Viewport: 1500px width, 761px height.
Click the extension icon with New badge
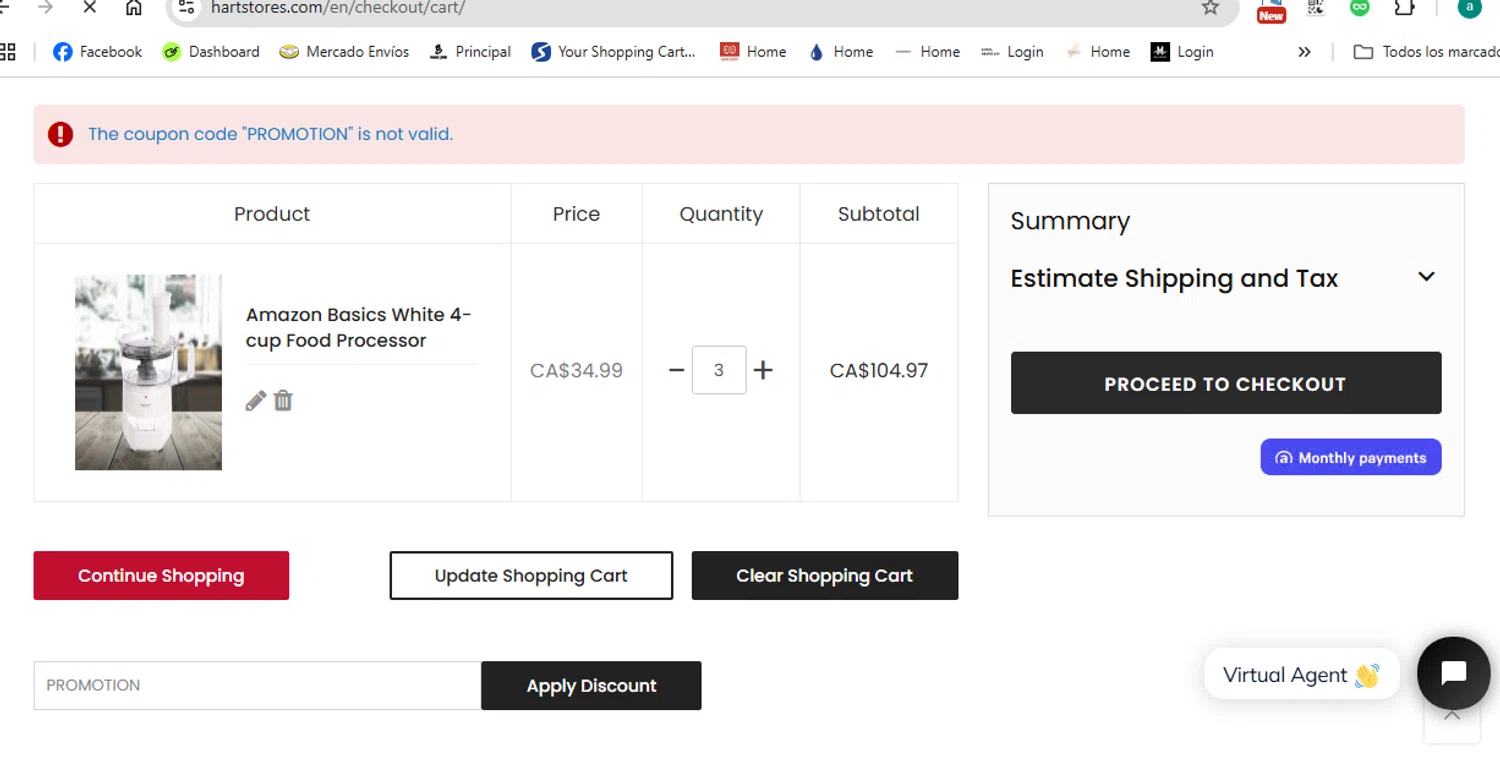click(1271, 9)
